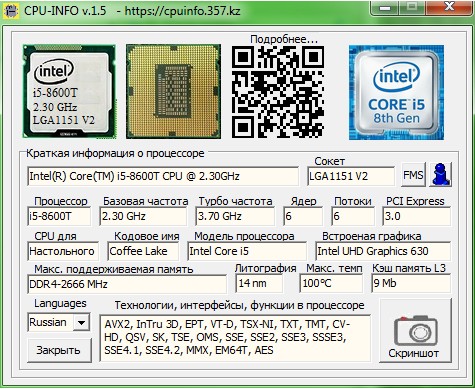Click the CPU-INFO app icon in title bar
The width and height of the screenshot is (475, 389).
pyautogui.click(x=10, y=11)
